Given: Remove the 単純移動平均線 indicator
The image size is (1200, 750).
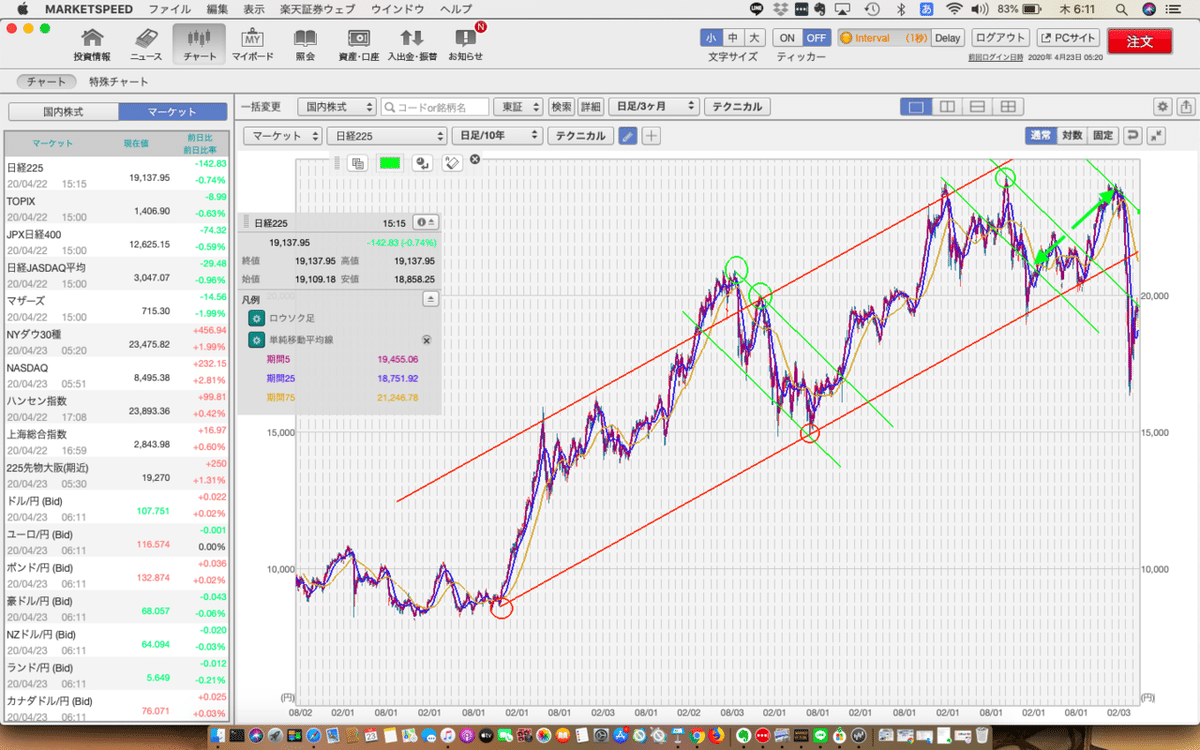Looking at the screenshot, I should (426, 340).
